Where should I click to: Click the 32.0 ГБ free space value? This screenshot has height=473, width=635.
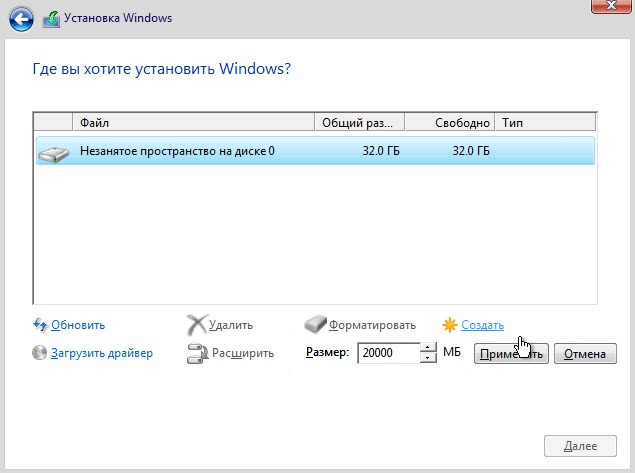471,151
